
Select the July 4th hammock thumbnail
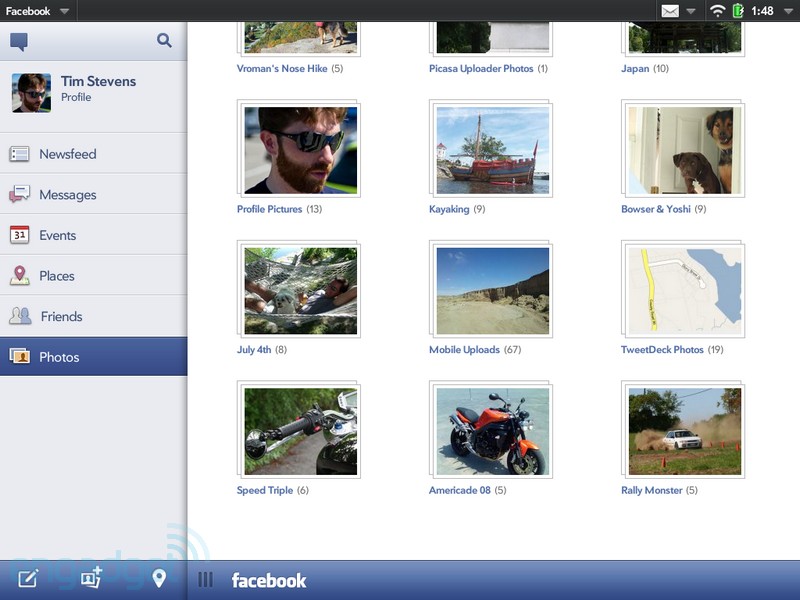[299, 289]
